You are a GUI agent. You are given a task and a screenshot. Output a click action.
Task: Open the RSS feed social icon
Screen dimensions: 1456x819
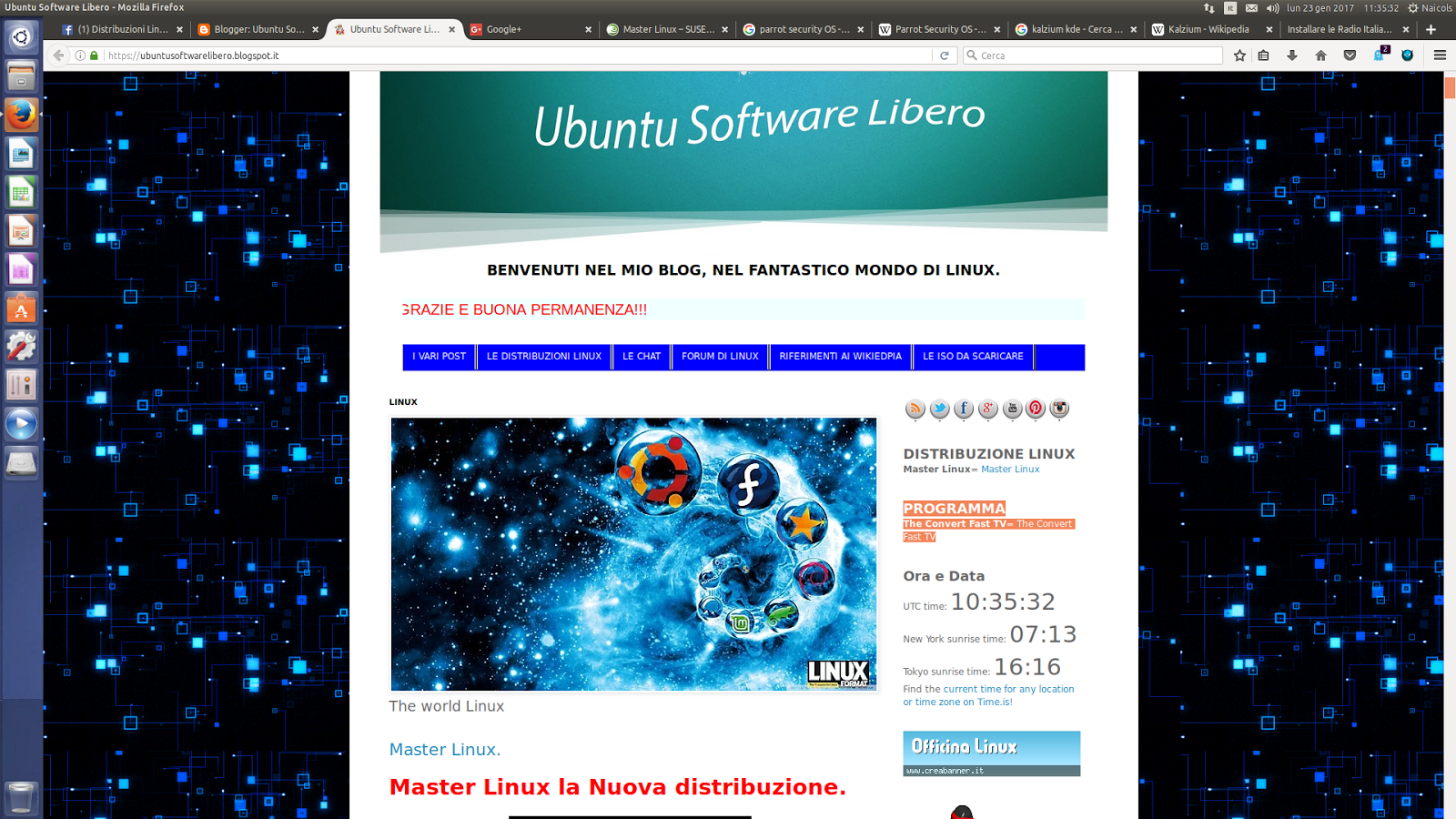pos(915,409)
